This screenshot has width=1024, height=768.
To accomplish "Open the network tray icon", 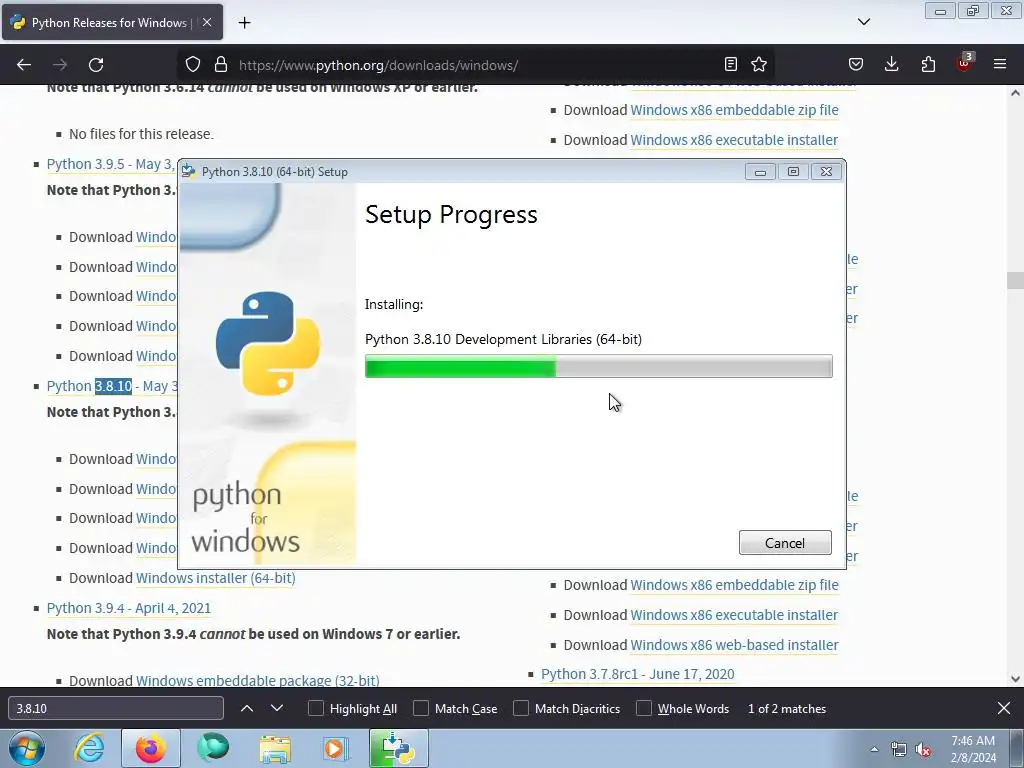I will 899,750.
